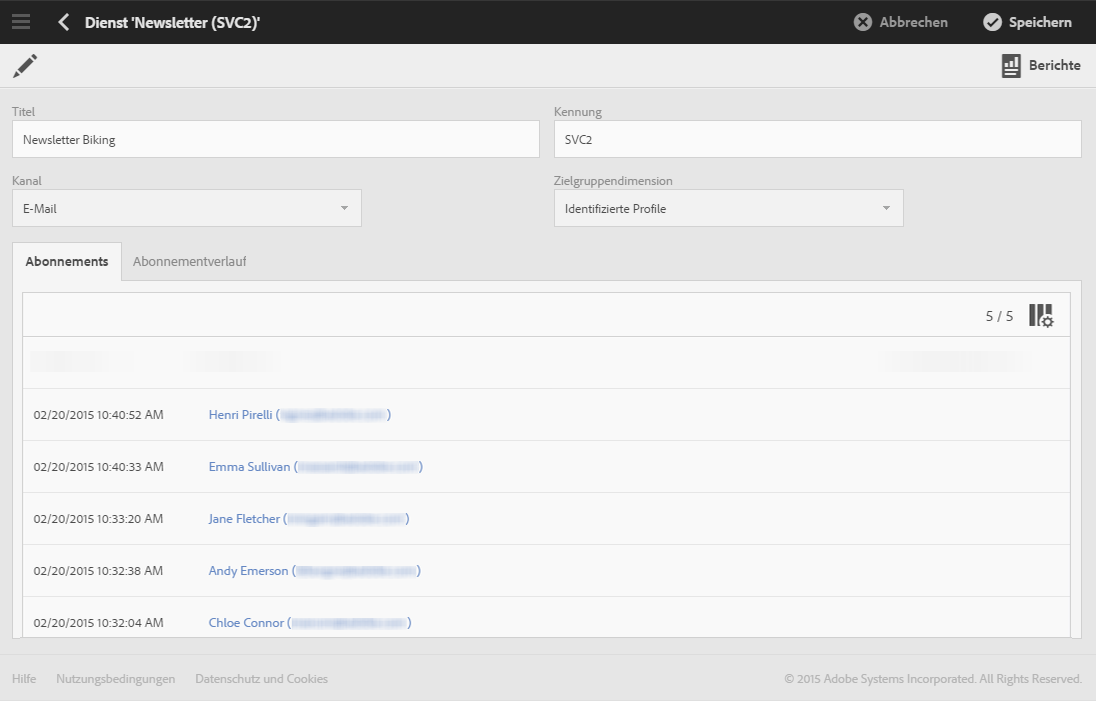The height and width of the screenshot is (701, 1096).
Task: Click the Kennung input field
Action: click(x=817, y=140)
